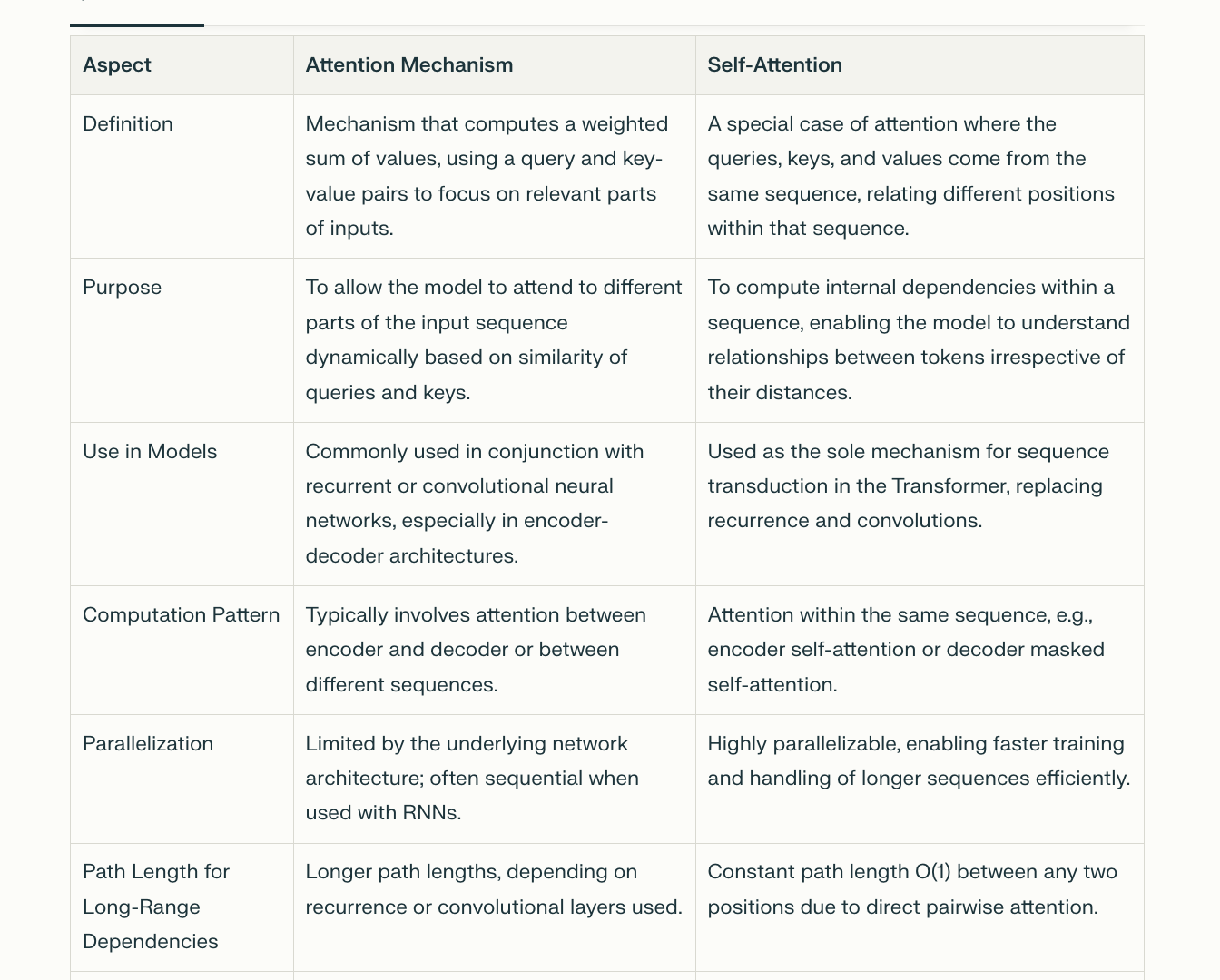Click the Self-Attention column header
This screenshot has width=1220, height=980.
point(775,65)
